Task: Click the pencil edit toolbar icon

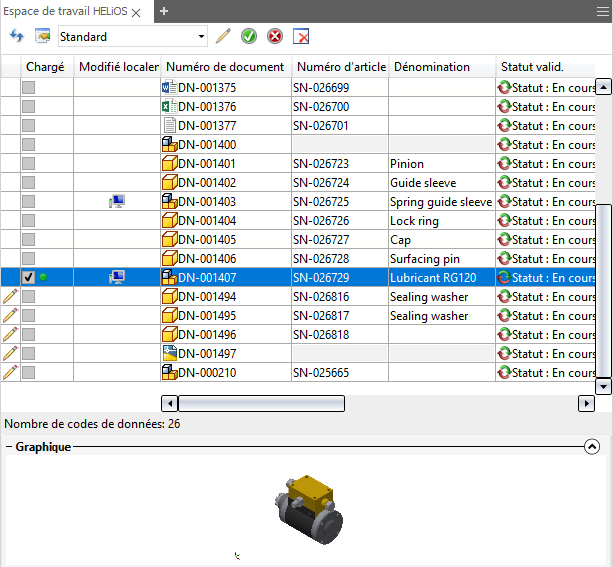Action: tap(223, 36)
